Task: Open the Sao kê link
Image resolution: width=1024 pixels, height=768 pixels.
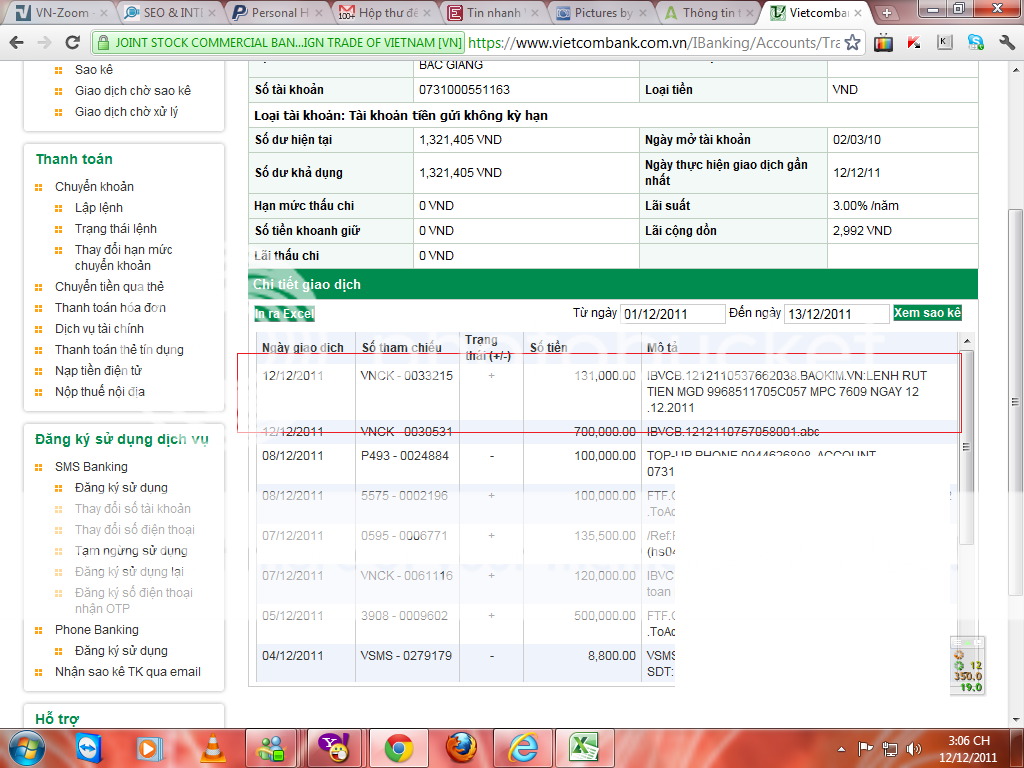Action: point(94,70)
